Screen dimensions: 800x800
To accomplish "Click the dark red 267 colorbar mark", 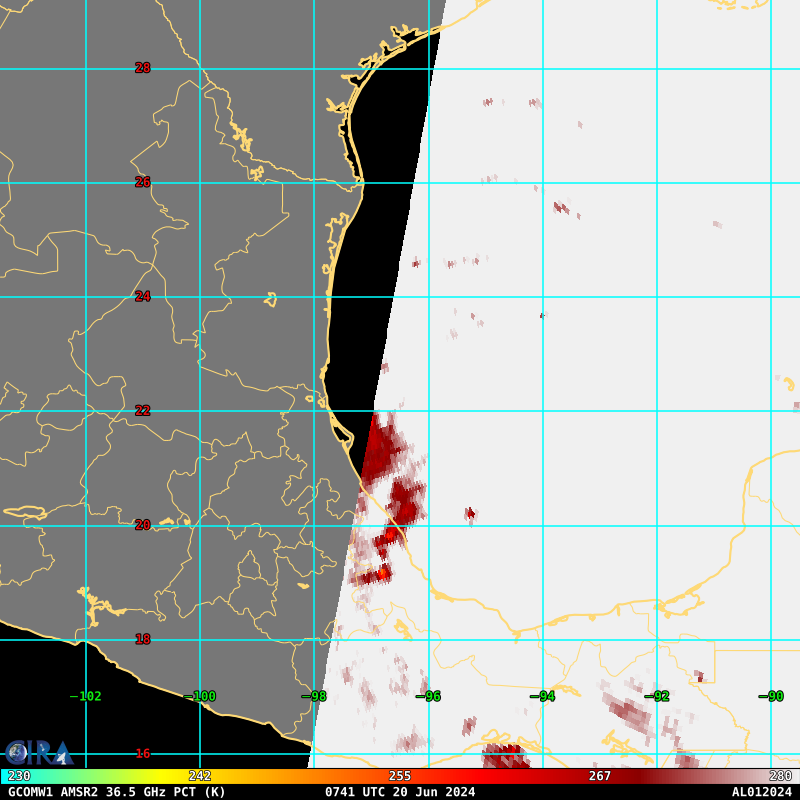I will [x=600, y=776].
